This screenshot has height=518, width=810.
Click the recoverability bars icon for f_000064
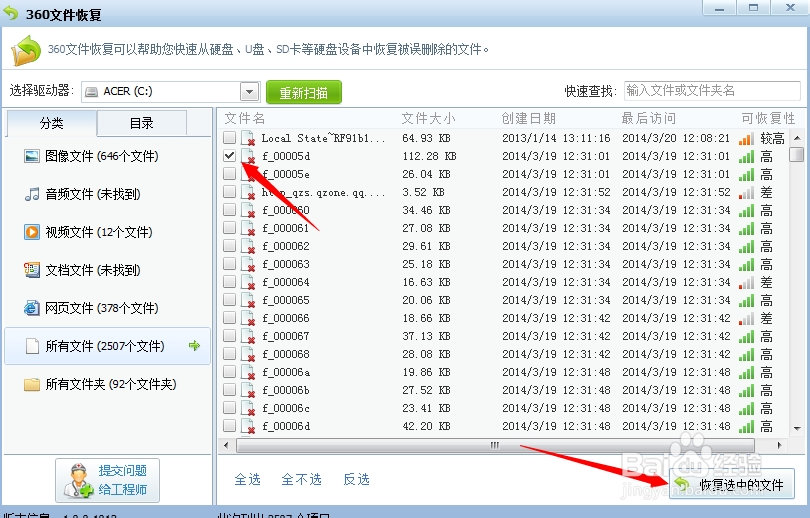746,282
